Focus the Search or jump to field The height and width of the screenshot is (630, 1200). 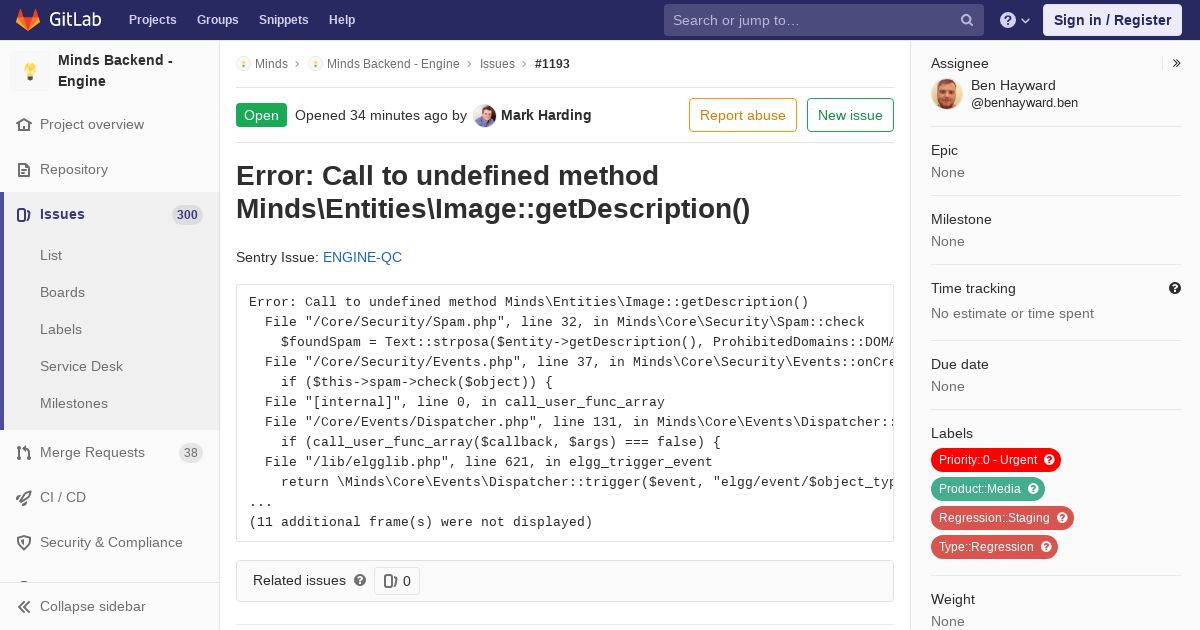coord(824,20)
